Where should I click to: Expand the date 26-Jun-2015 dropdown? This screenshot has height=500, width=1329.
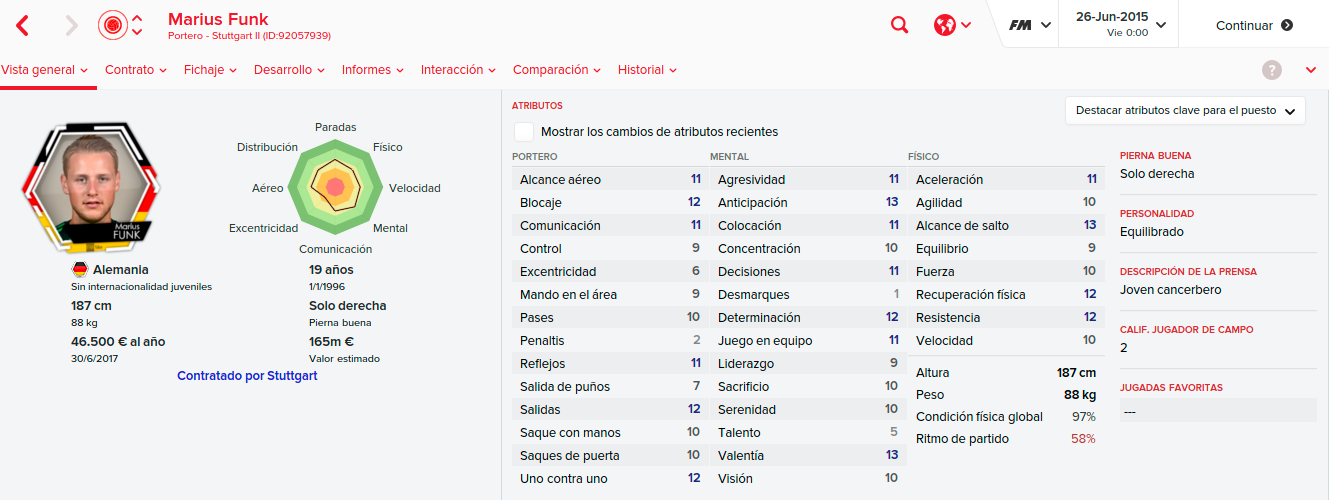coord(1118,25)
